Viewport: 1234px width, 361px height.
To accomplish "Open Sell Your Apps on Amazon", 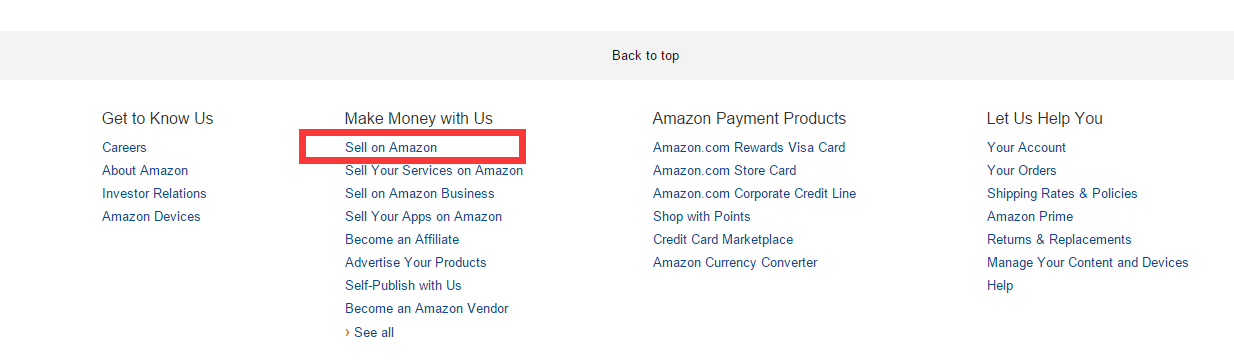I will point(424,216).
